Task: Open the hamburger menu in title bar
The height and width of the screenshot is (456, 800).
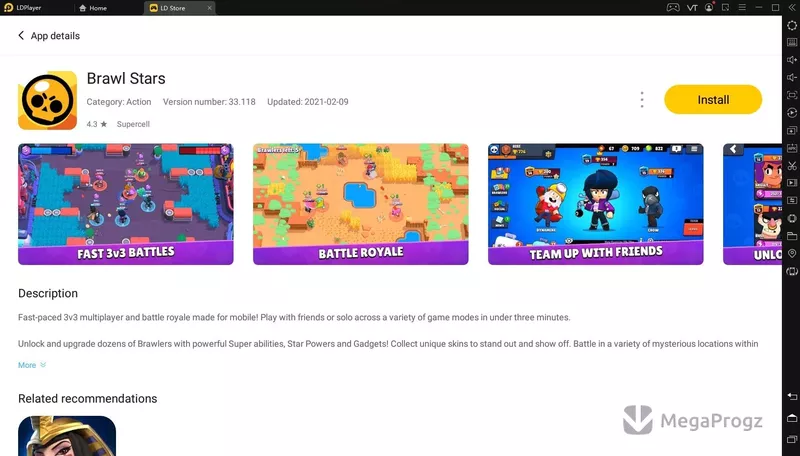Action: (x=742, y=7)
